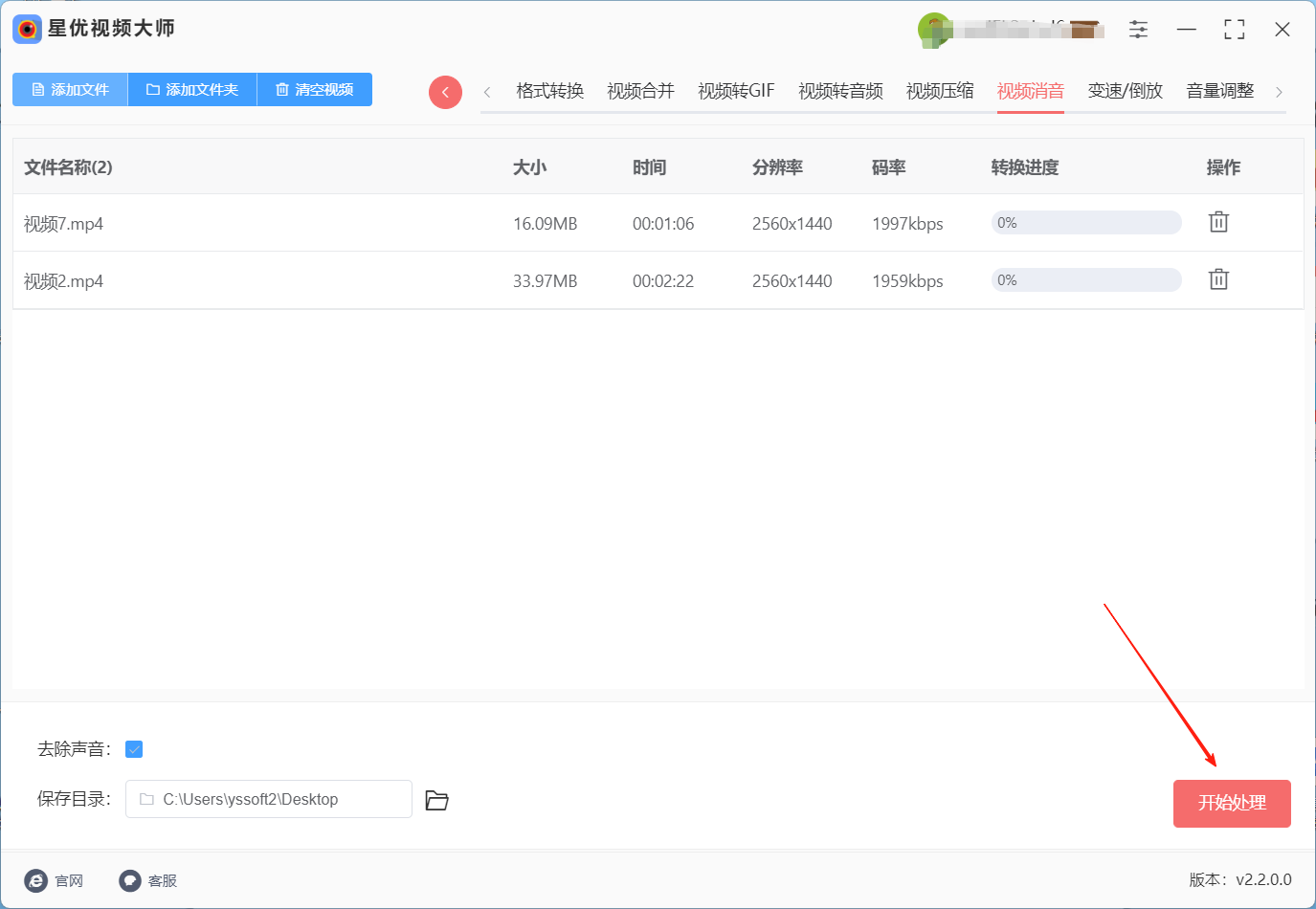Click the 码率 column header
Screen dimensions: 1316x909
point(888,167)
